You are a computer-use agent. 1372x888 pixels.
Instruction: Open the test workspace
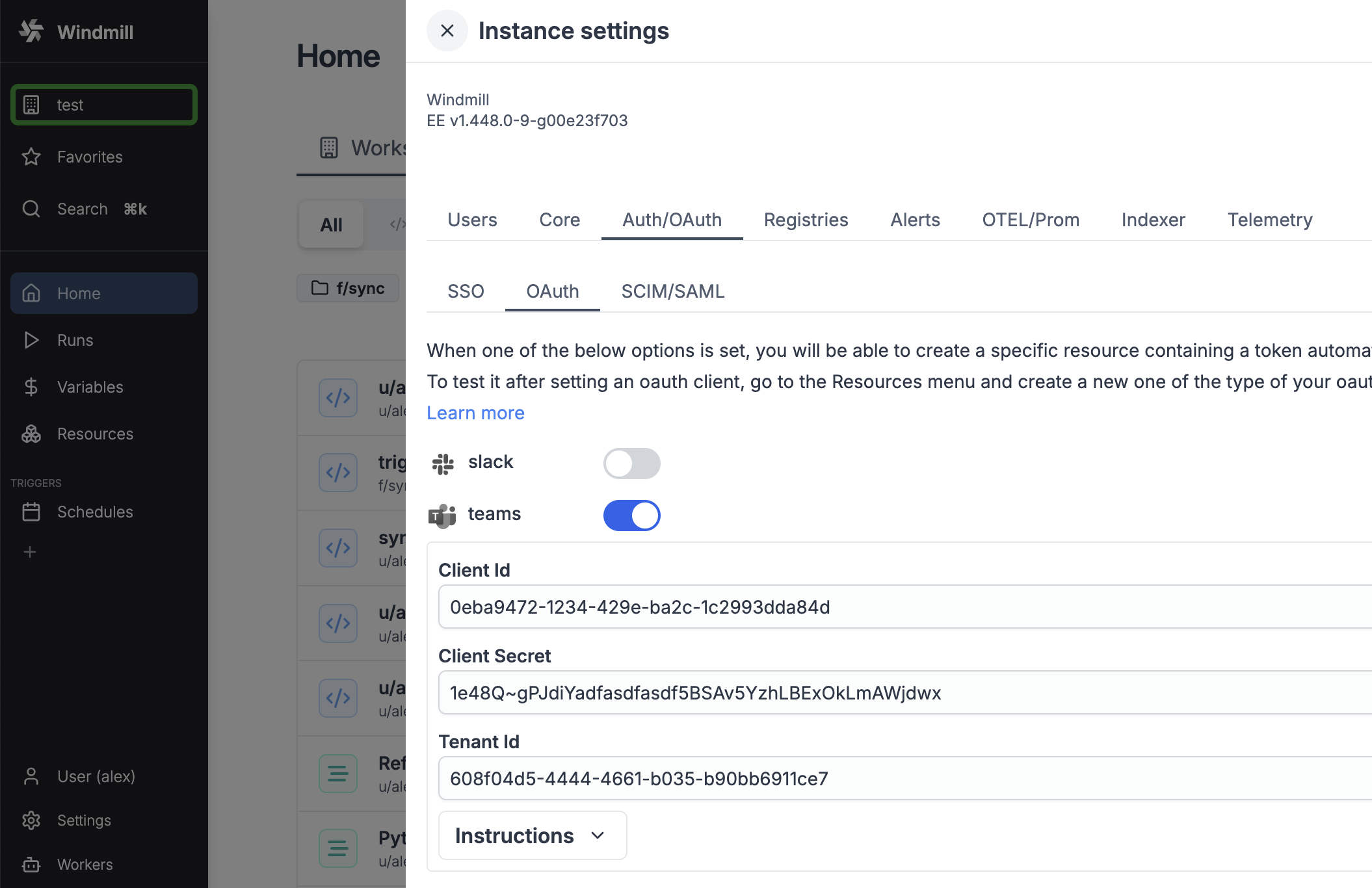[x=103, y=105]
